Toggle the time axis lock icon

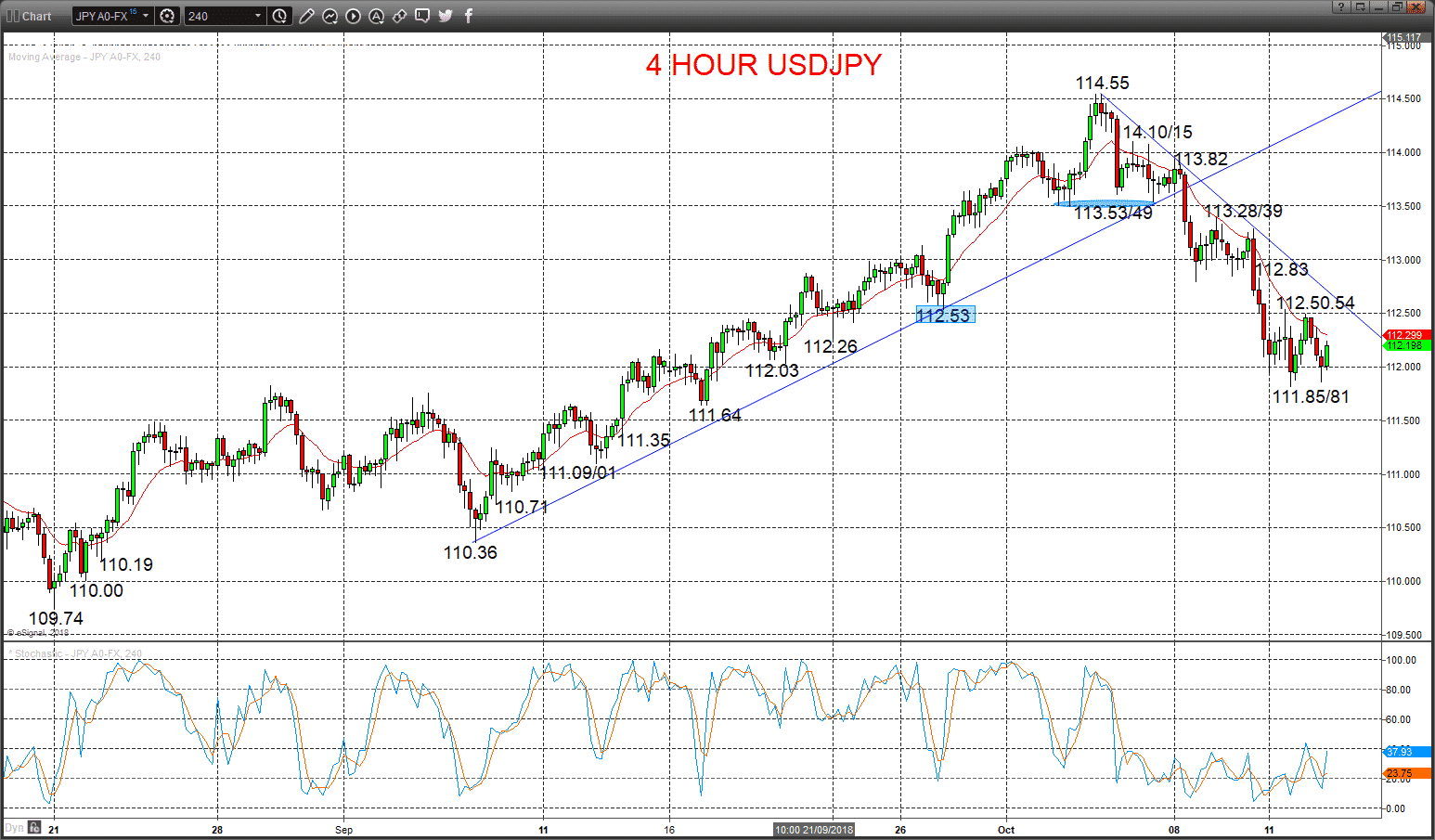point(34,828)
